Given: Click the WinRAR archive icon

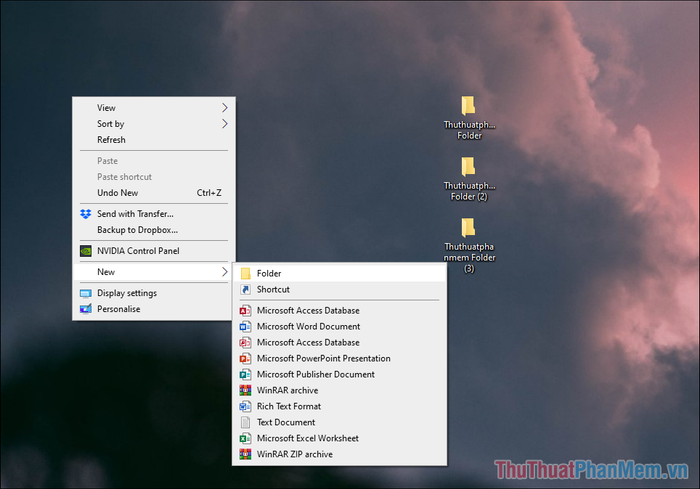Looking at the screenshot, I should 245,390.
